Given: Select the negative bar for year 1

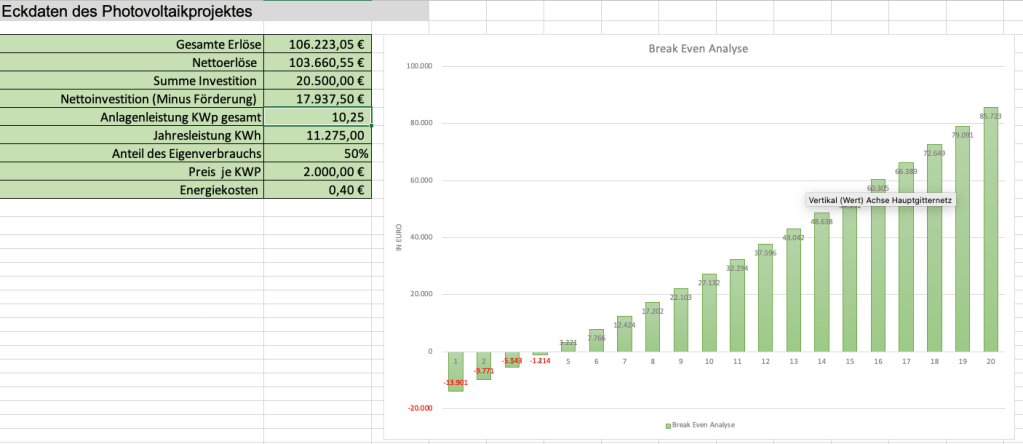Looking at the screenshot, I should [x=455, y=375].
